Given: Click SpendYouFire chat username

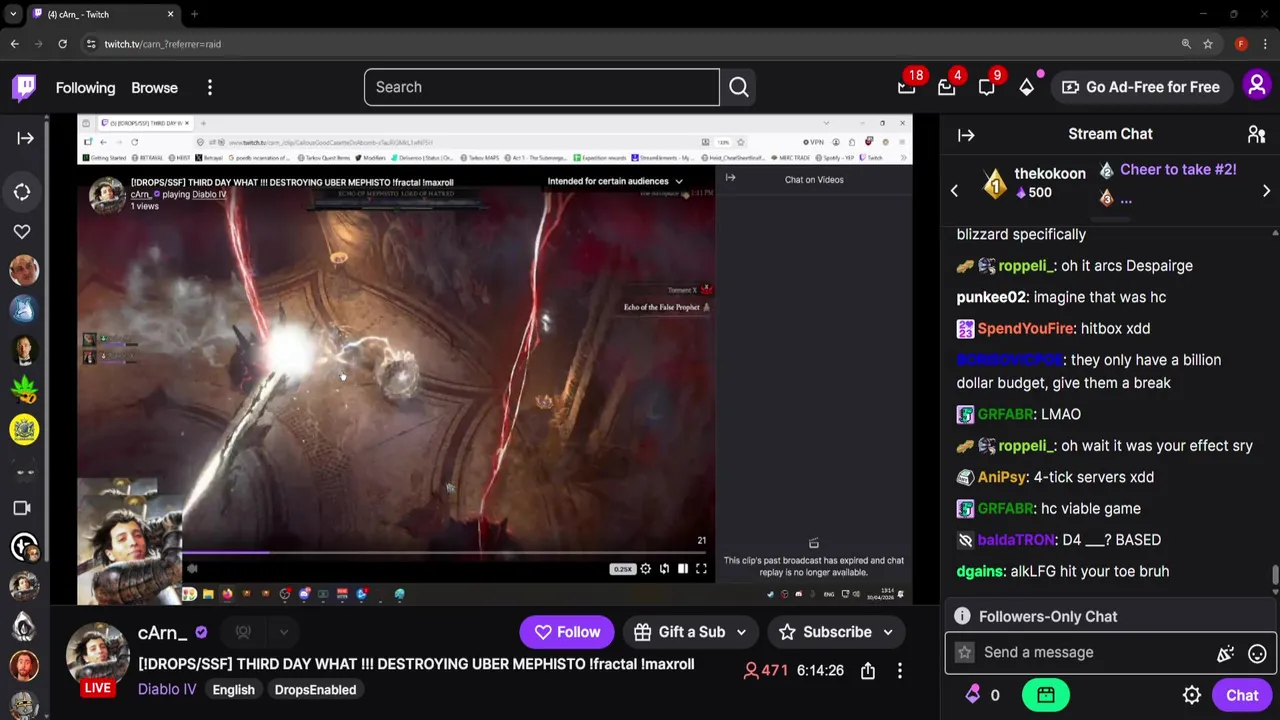Looking at the screenshot, I should pyautogui.click(x=1025, y=328).
